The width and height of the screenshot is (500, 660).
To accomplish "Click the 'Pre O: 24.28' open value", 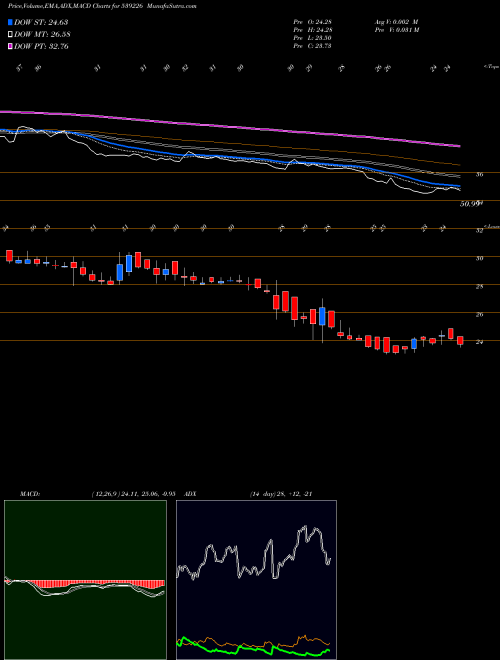I will tap(313, 22).
